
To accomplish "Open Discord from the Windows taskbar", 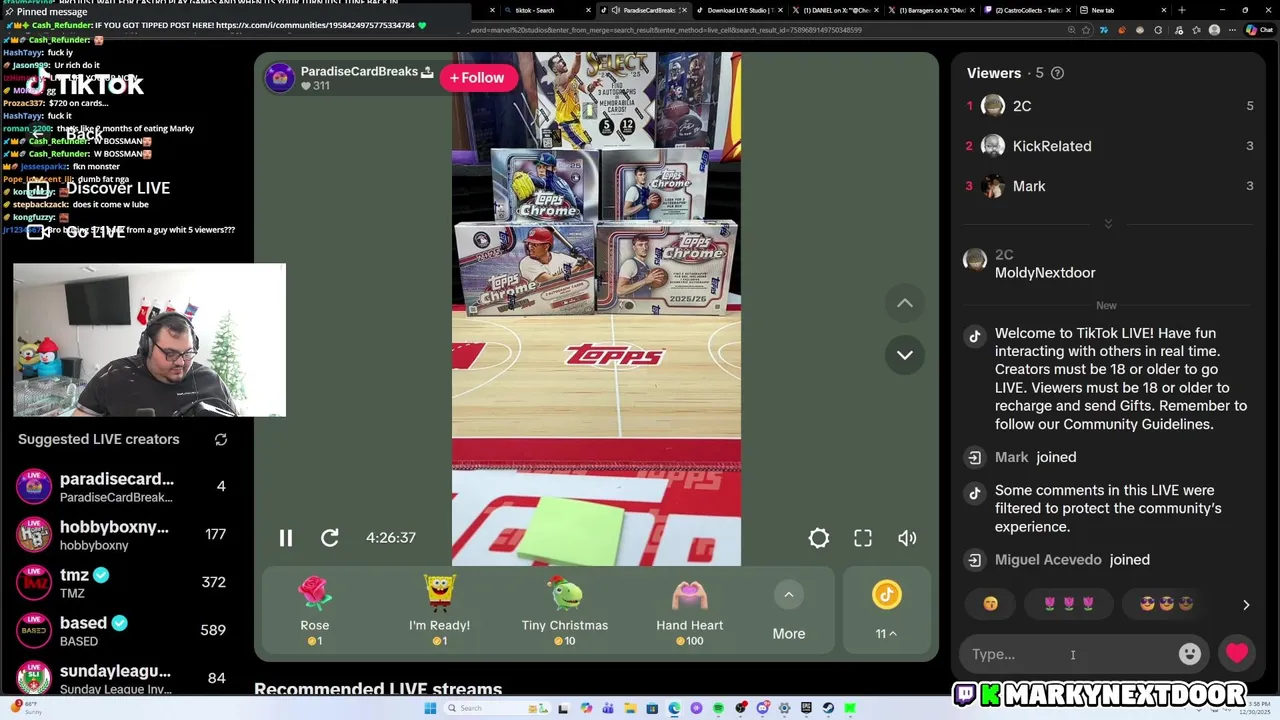I will click(762, 709).
